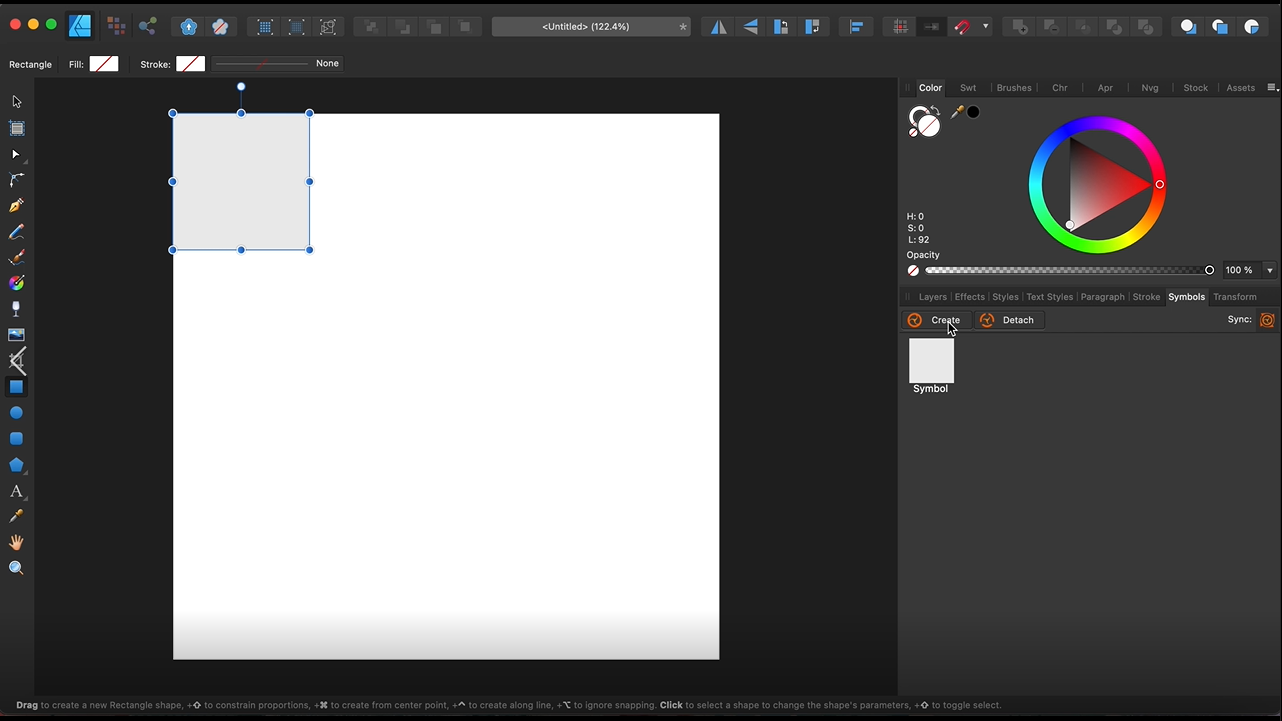Click Rotate Counterclockwise toolbar button
This screenshot has width=1282, height=721.
point(782,27)
